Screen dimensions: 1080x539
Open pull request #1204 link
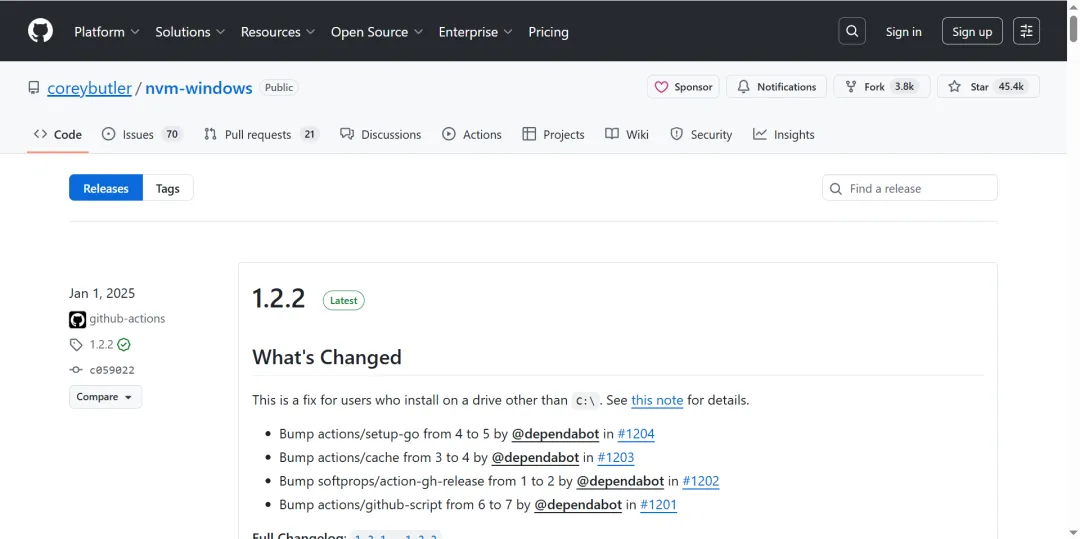click(636, 434)
